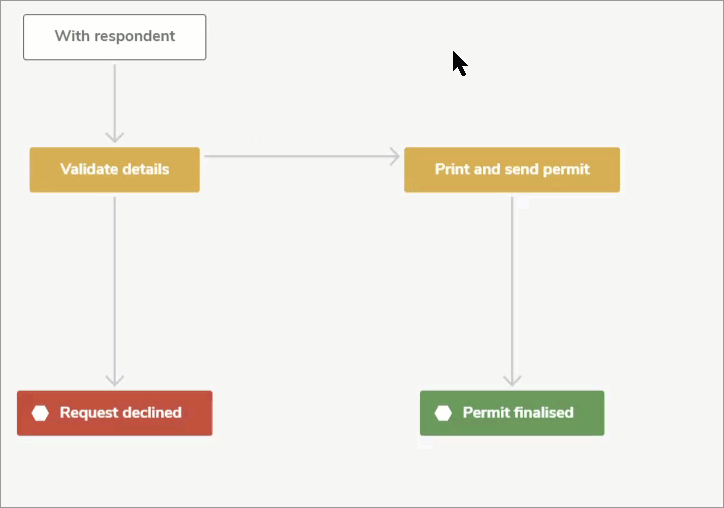724x508 pixels.
Task: Select arrowhead pointing into Validate details from above
Action: point(115,137)
